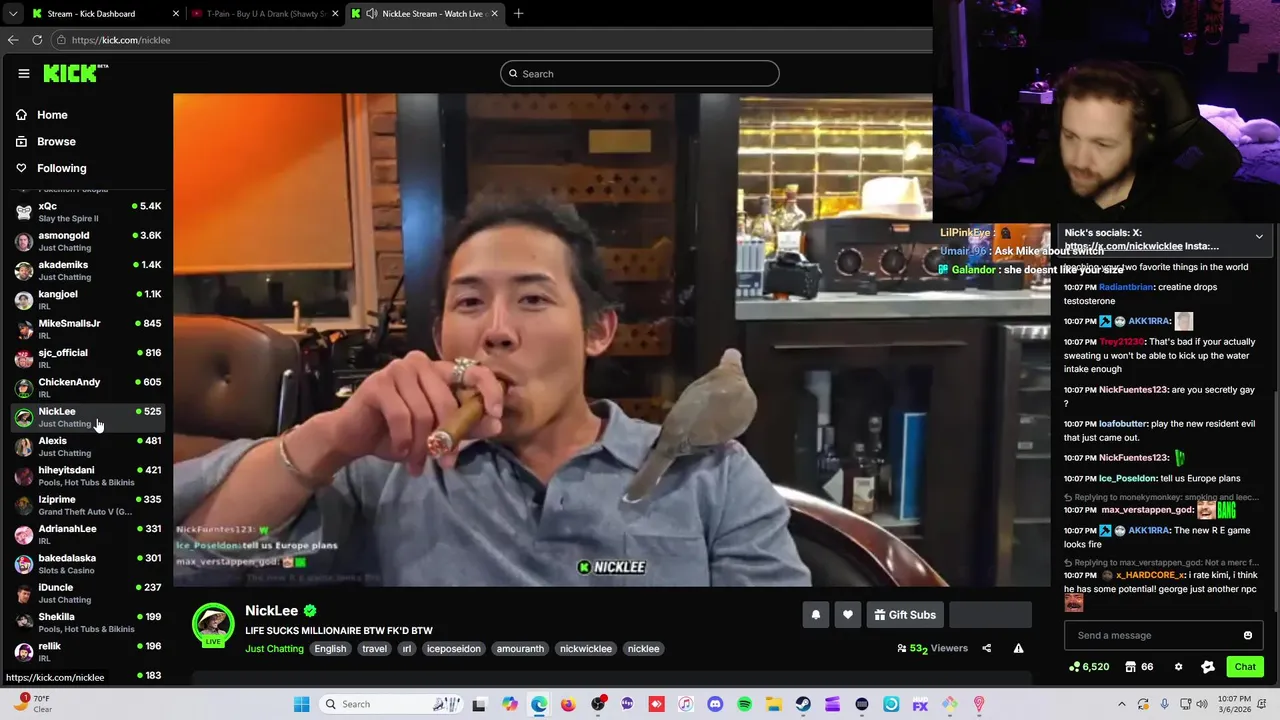Select the NickLee Stream browser tab

click(426, 14)
